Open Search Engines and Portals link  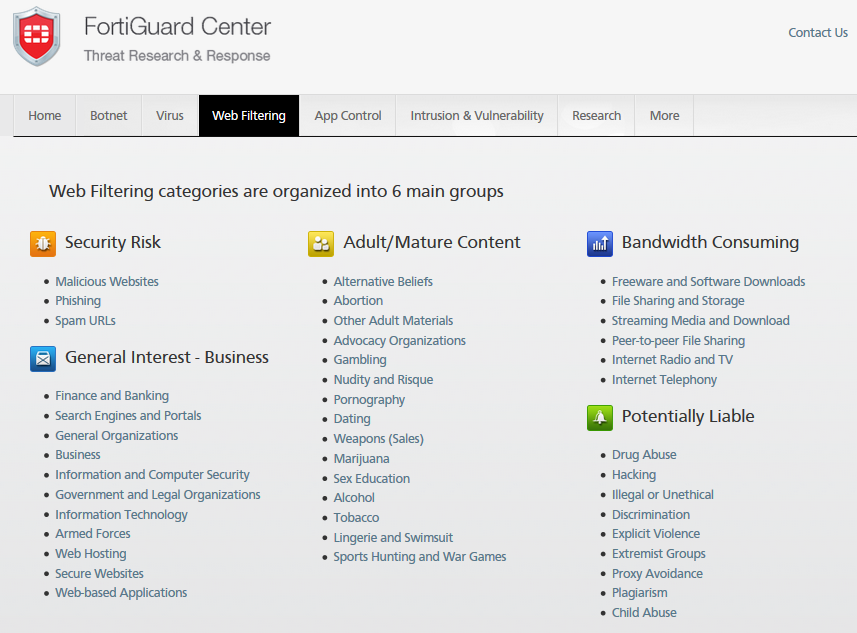(128, 416)
